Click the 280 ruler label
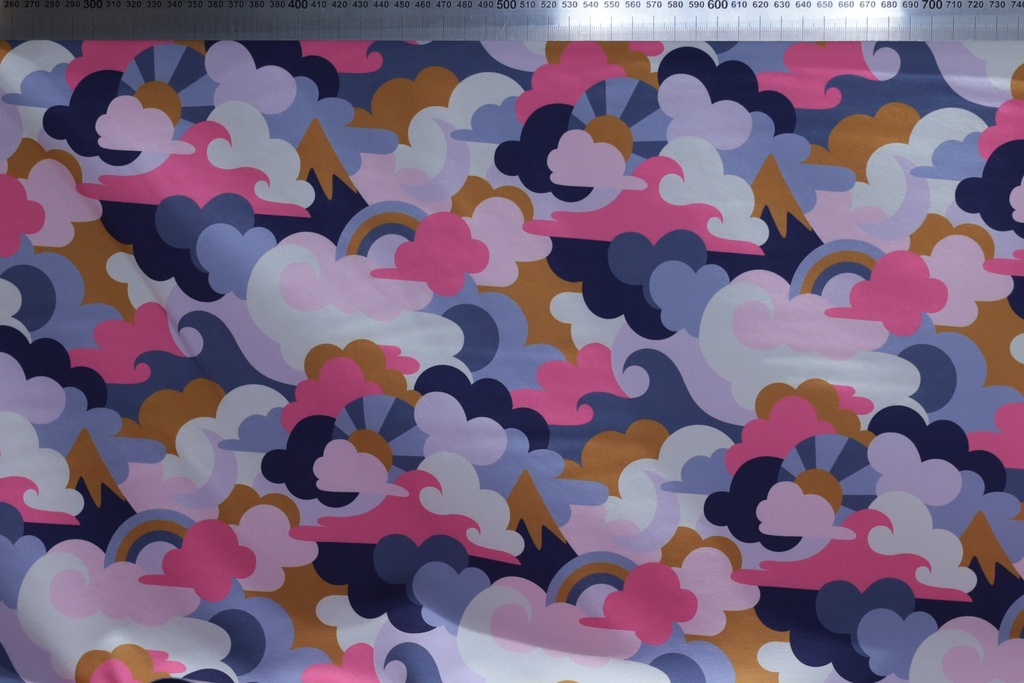 click(x=51, y=5)
